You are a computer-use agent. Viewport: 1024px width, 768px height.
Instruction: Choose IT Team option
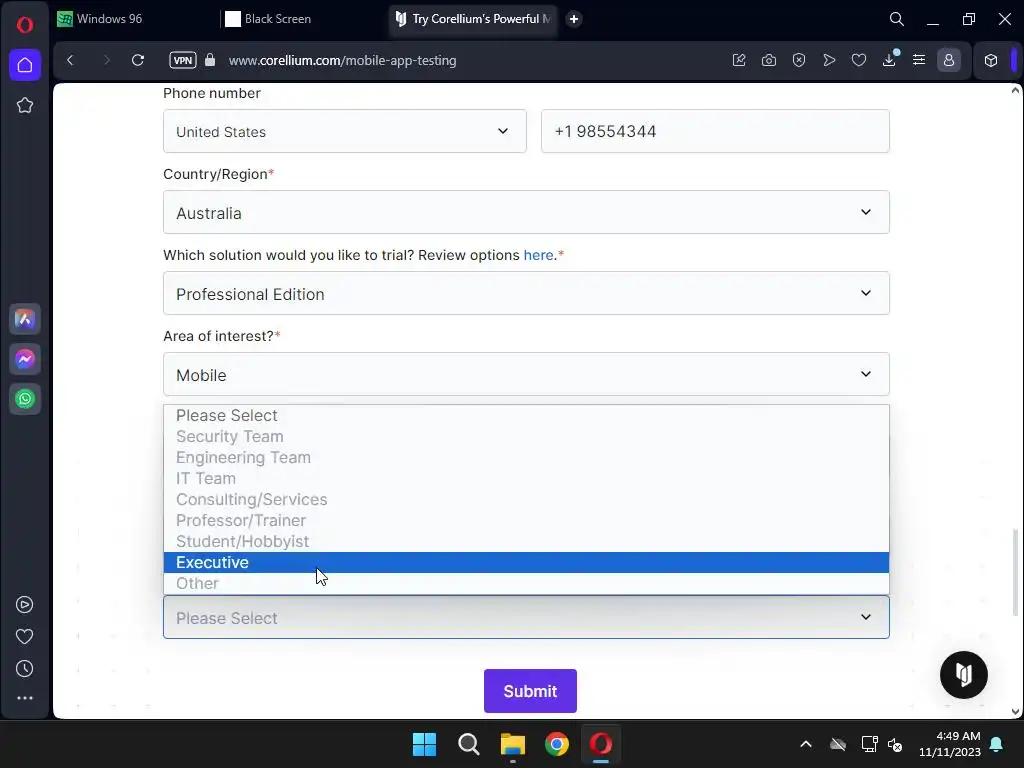pos(526,478)
